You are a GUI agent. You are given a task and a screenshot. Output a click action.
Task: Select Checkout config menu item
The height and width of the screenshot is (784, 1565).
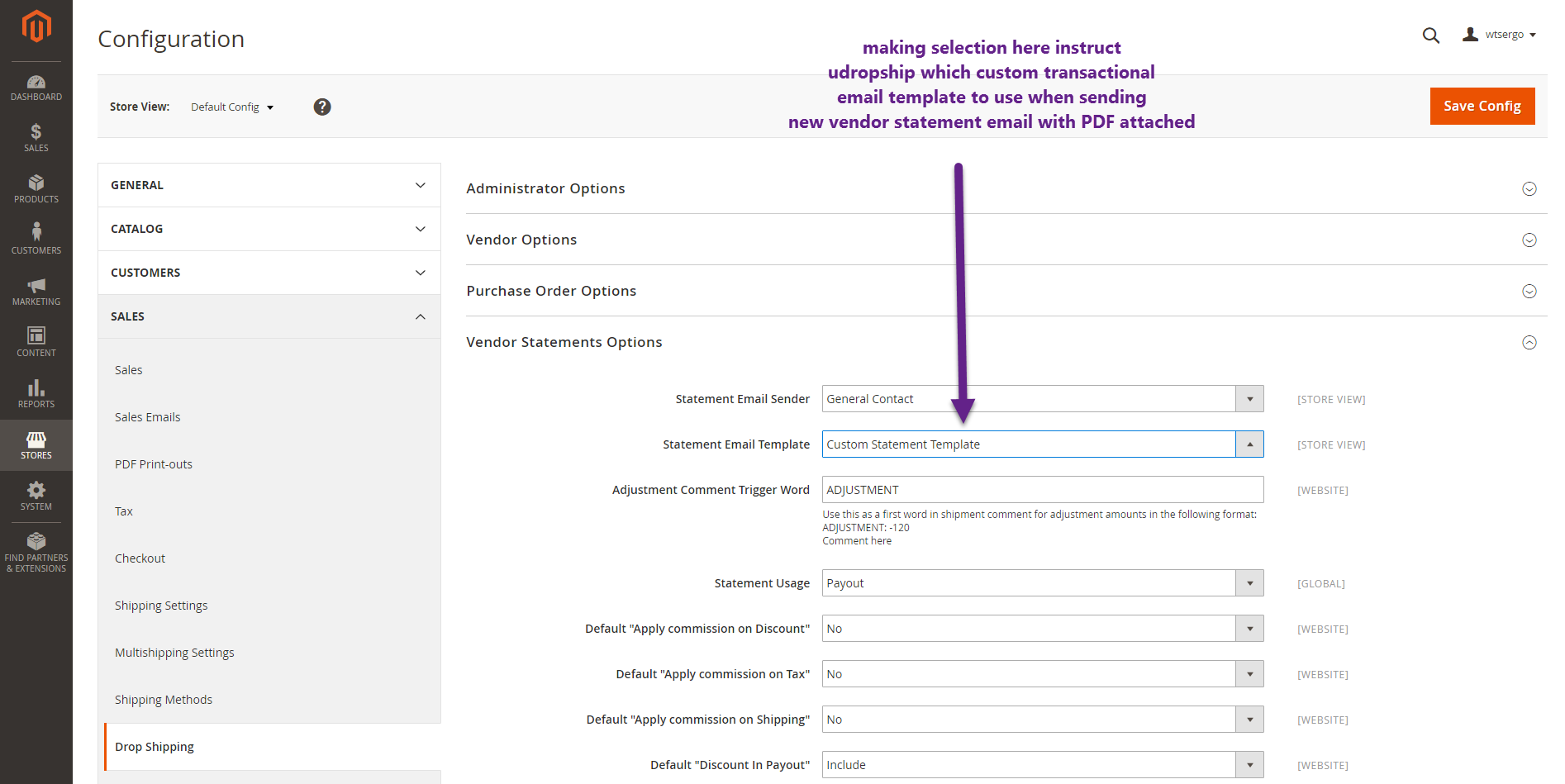click(140, 558)
